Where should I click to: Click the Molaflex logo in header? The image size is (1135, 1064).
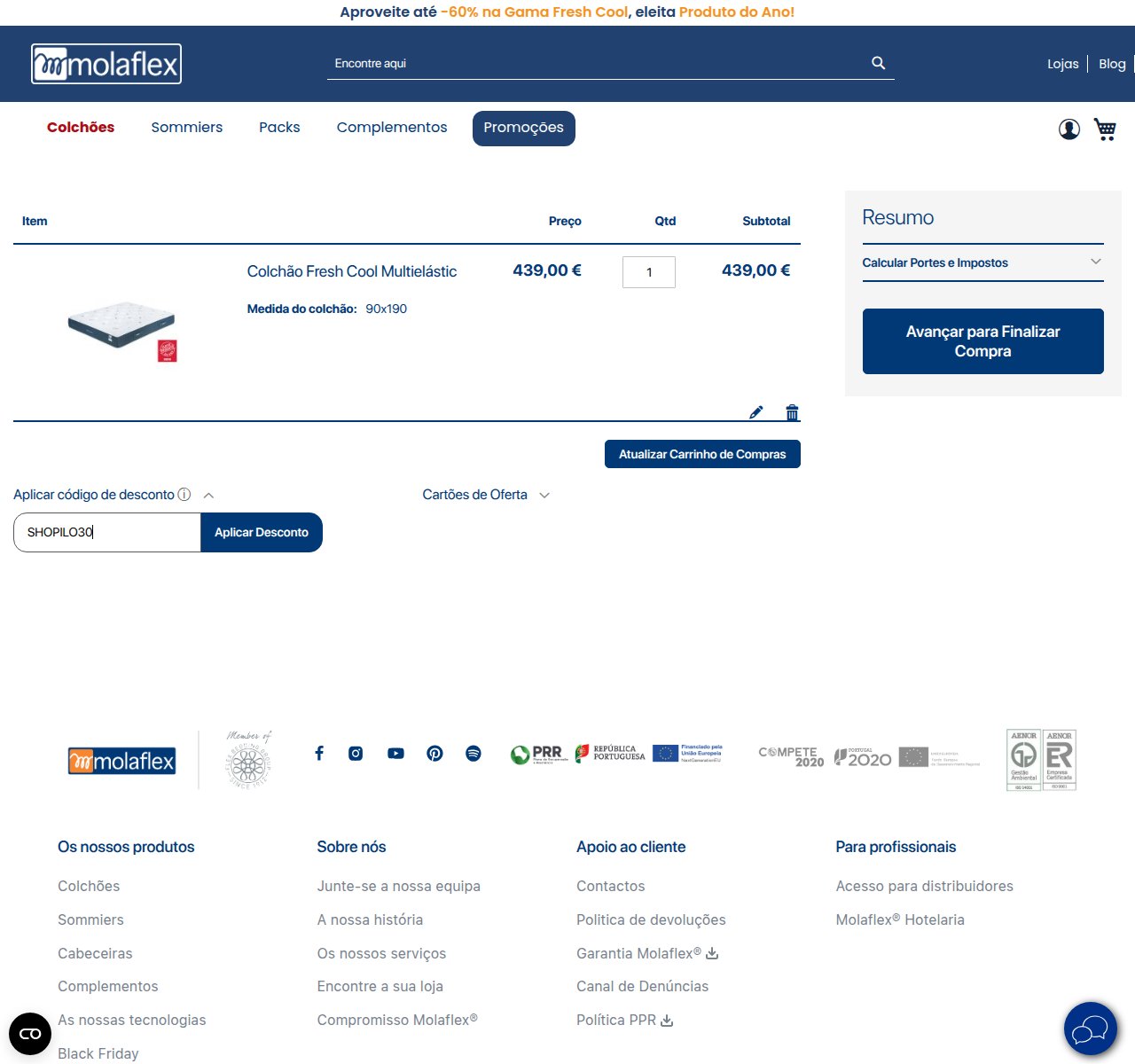point(106,64)
